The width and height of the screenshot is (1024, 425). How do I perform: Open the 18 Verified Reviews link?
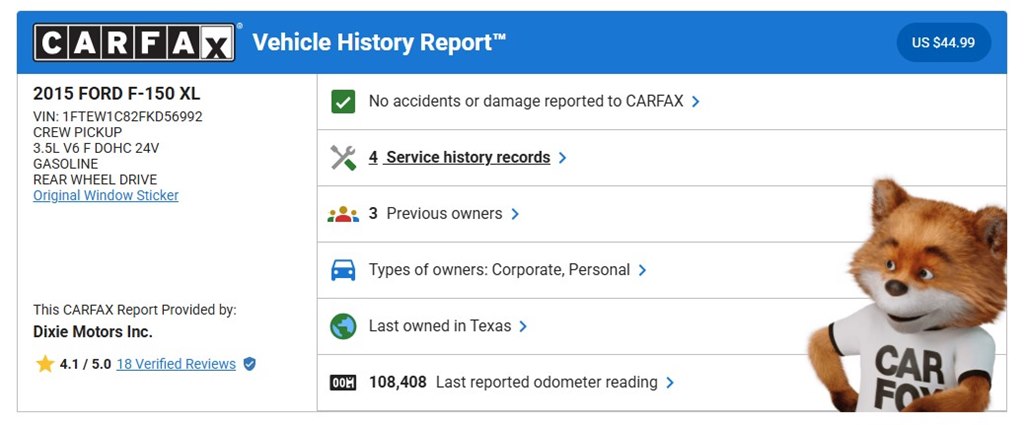pyautogui.click(x=176, y=364)
